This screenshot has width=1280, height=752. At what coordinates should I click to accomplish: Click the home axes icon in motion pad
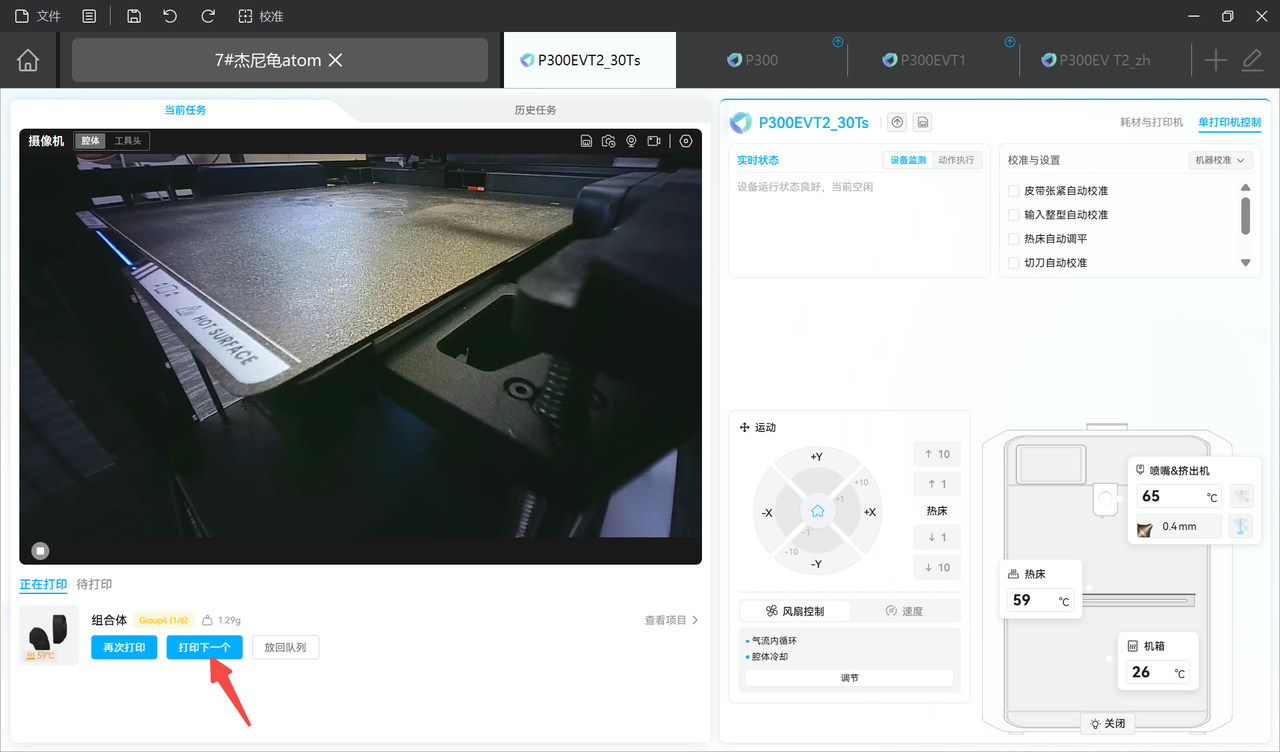click(x=817, y=511)
